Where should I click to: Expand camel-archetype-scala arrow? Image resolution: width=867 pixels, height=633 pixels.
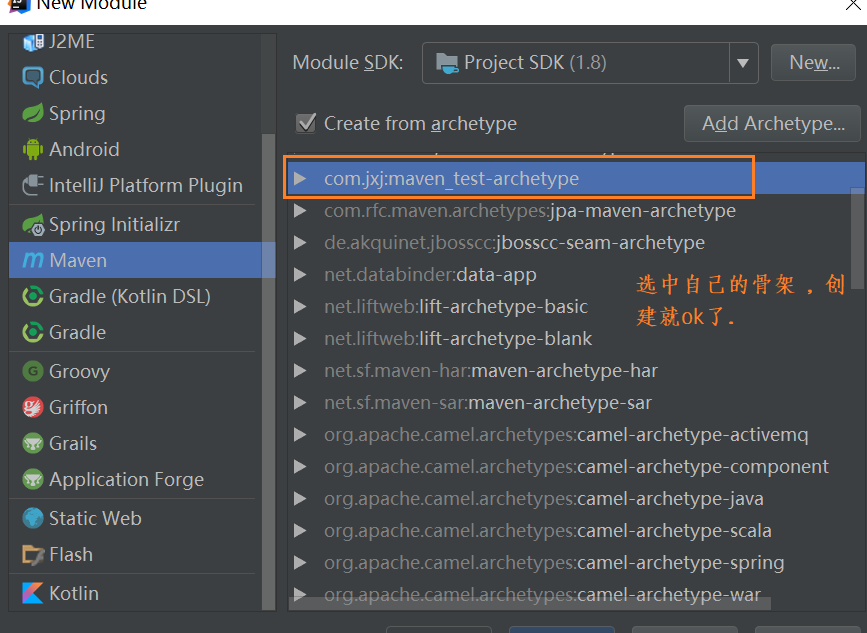point(300,531)
